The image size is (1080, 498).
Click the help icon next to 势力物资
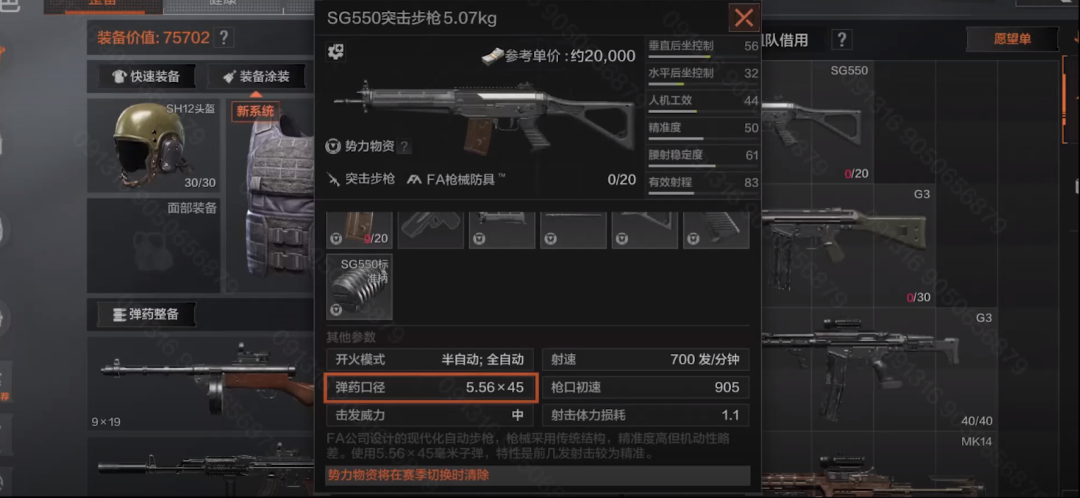(405, 146)
